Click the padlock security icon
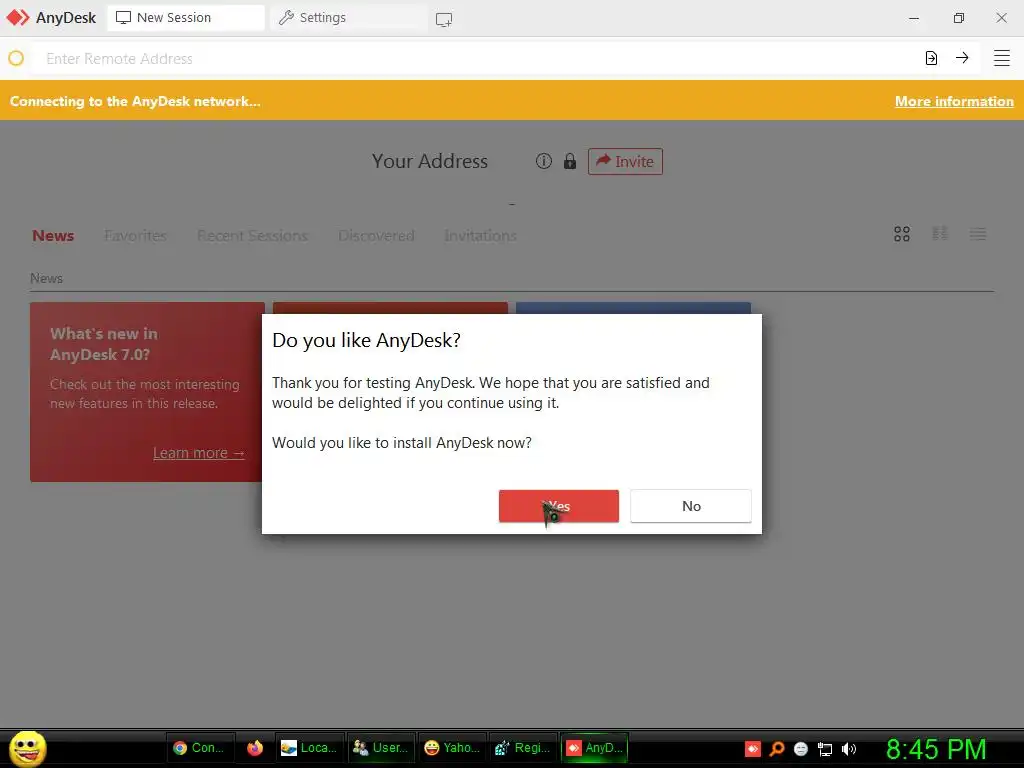 click(570, 161)
